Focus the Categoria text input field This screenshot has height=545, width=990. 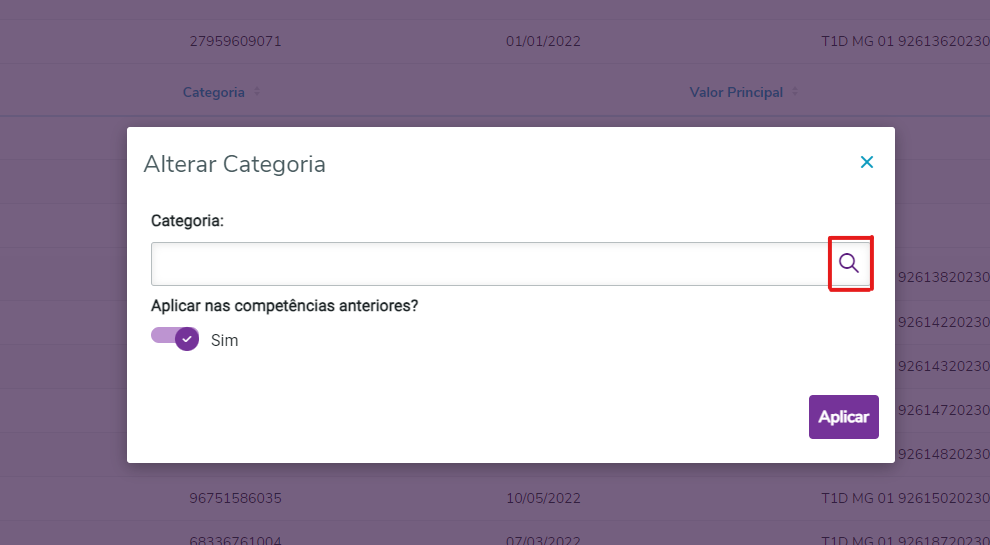pyautogui.click(x=489, y=264)
